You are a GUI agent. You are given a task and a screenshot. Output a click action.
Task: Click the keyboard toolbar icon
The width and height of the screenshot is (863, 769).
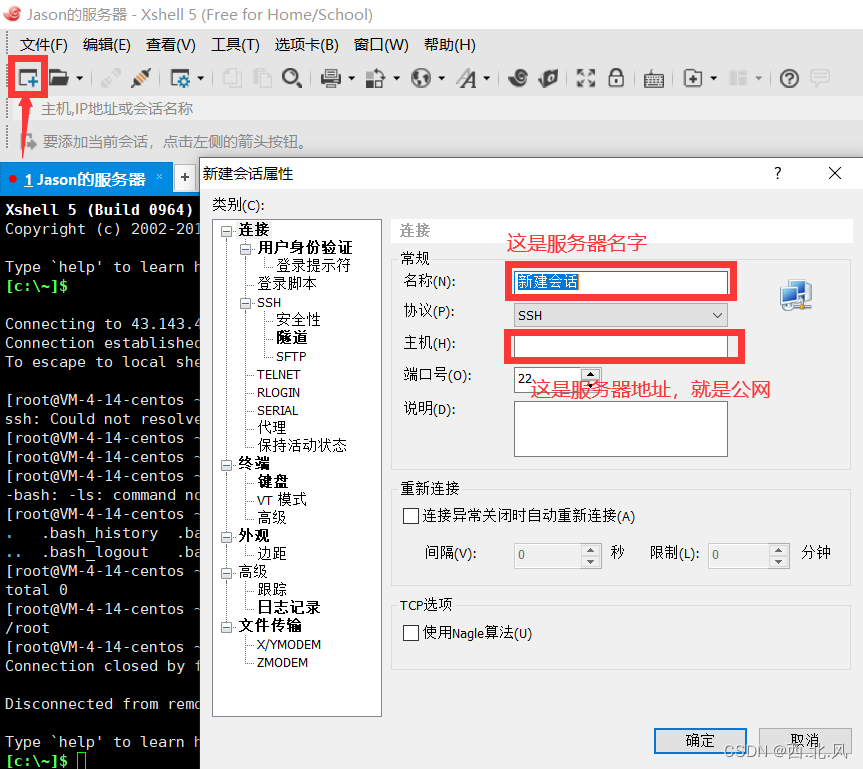pos(653,79)
